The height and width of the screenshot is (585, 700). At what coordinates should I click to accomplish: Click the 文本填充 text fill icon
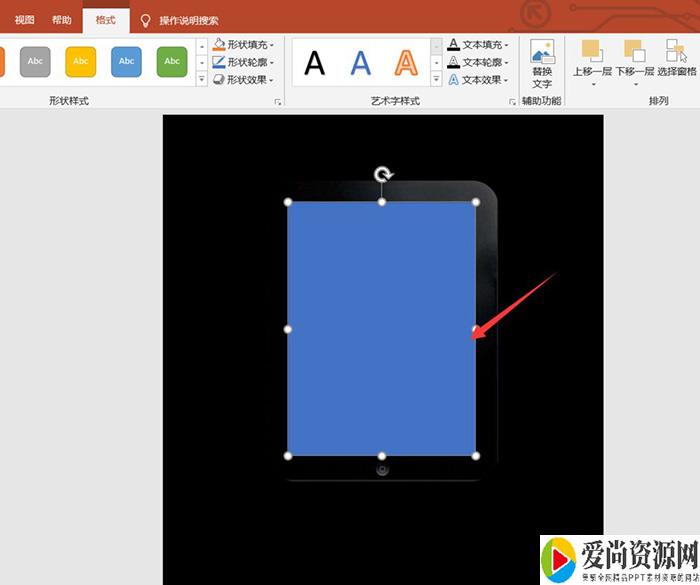coord(454,45)
